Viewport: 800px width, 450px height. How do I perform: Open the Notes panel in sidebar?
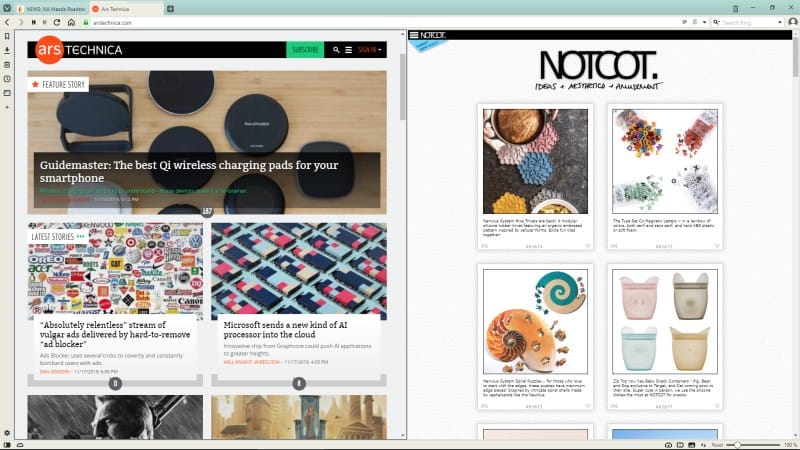[x=7, y=65]
